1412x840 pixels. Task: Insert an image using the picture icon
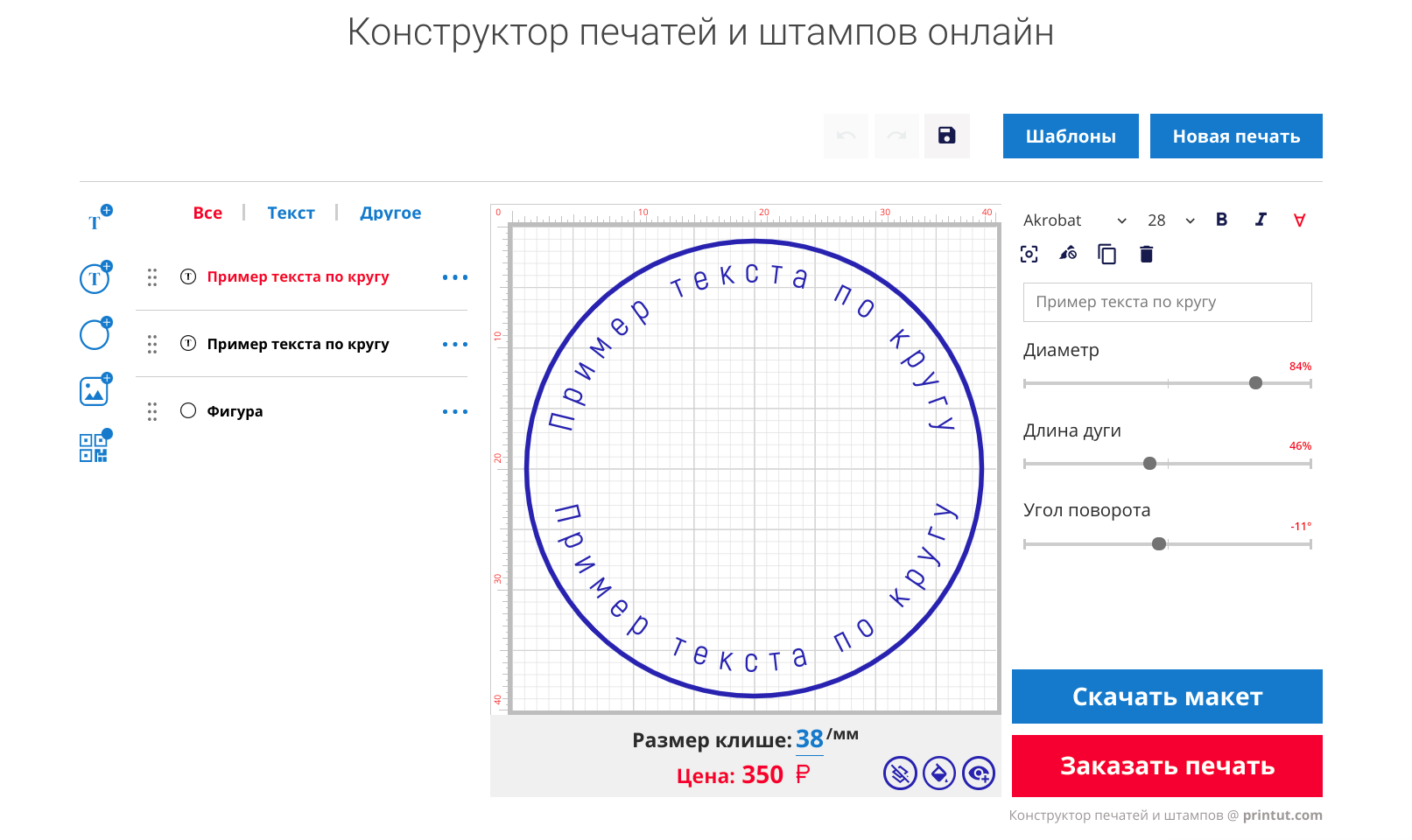pyautogui.click(x=95, y=391)
